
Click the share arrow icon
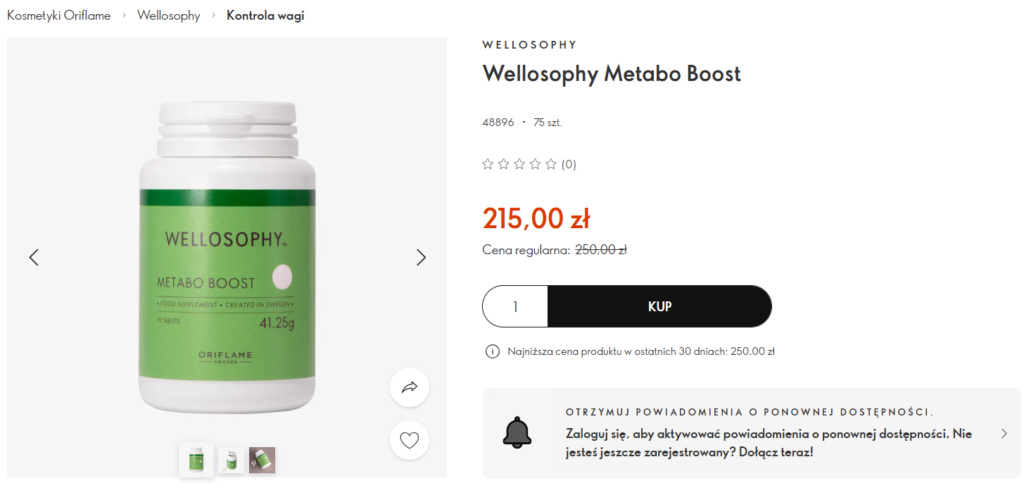(x=409, y=387)
